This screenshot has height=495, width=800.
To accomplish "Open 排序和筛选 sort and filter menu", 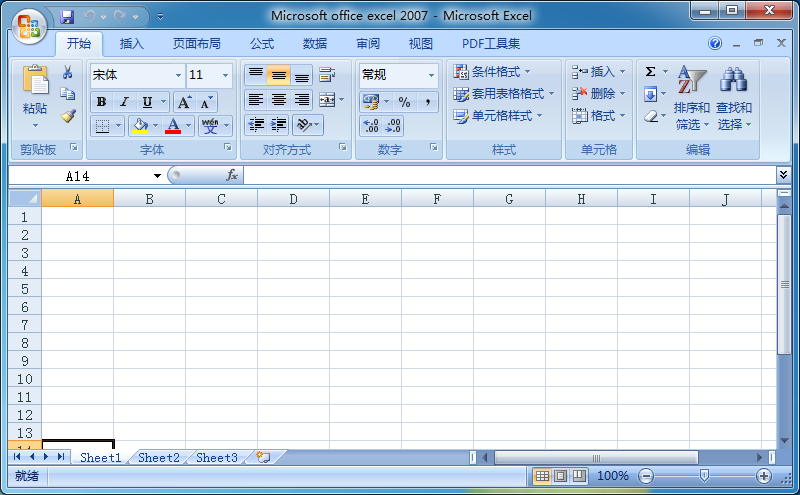I will [x=691, y=97].
